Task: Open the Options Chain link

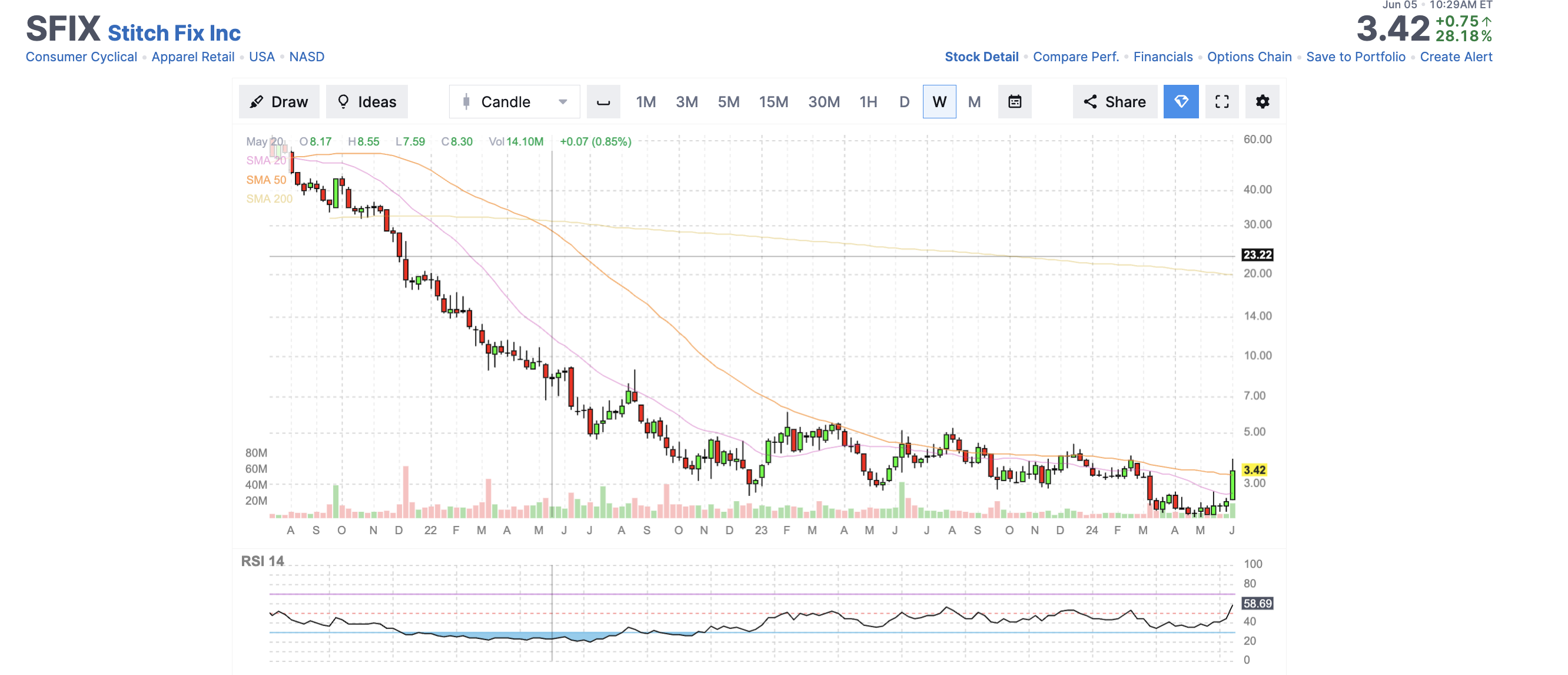Action: point(1249,57)
